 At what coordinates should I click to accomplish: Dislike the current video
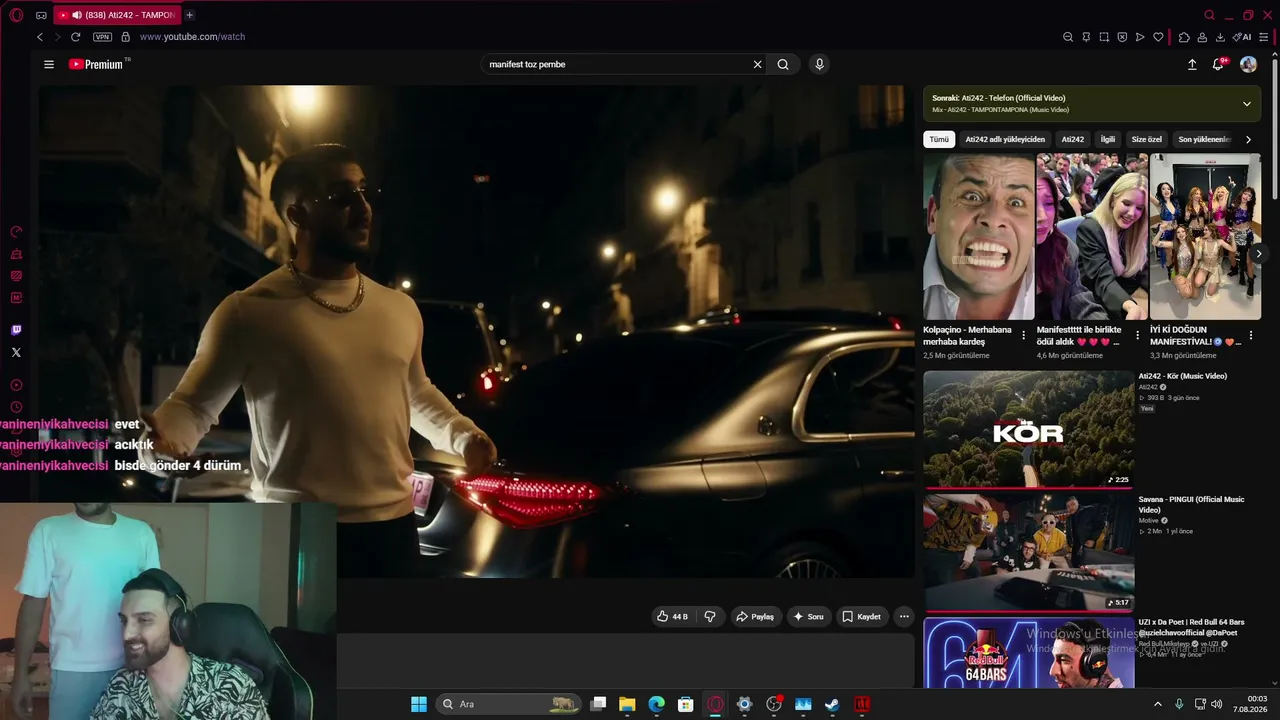pos(710,617)
